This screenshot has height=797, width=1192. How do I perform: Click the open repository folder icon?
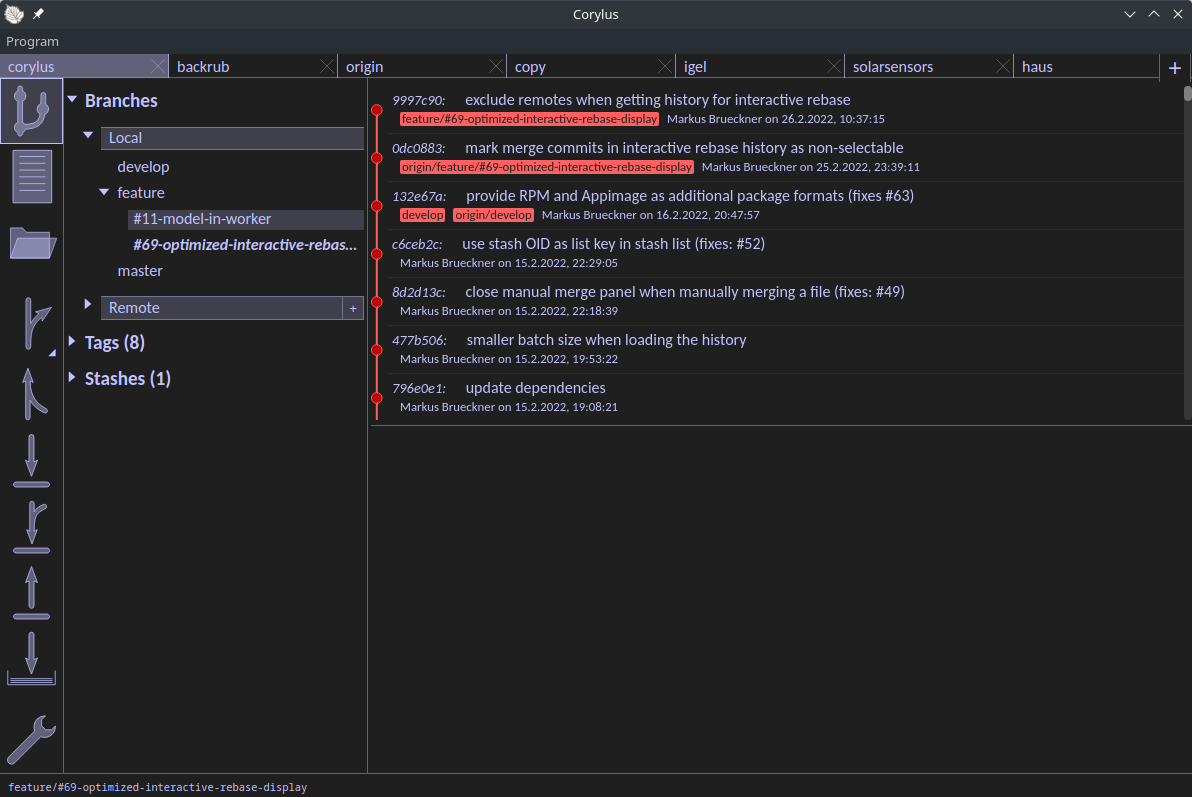point(31,243)
